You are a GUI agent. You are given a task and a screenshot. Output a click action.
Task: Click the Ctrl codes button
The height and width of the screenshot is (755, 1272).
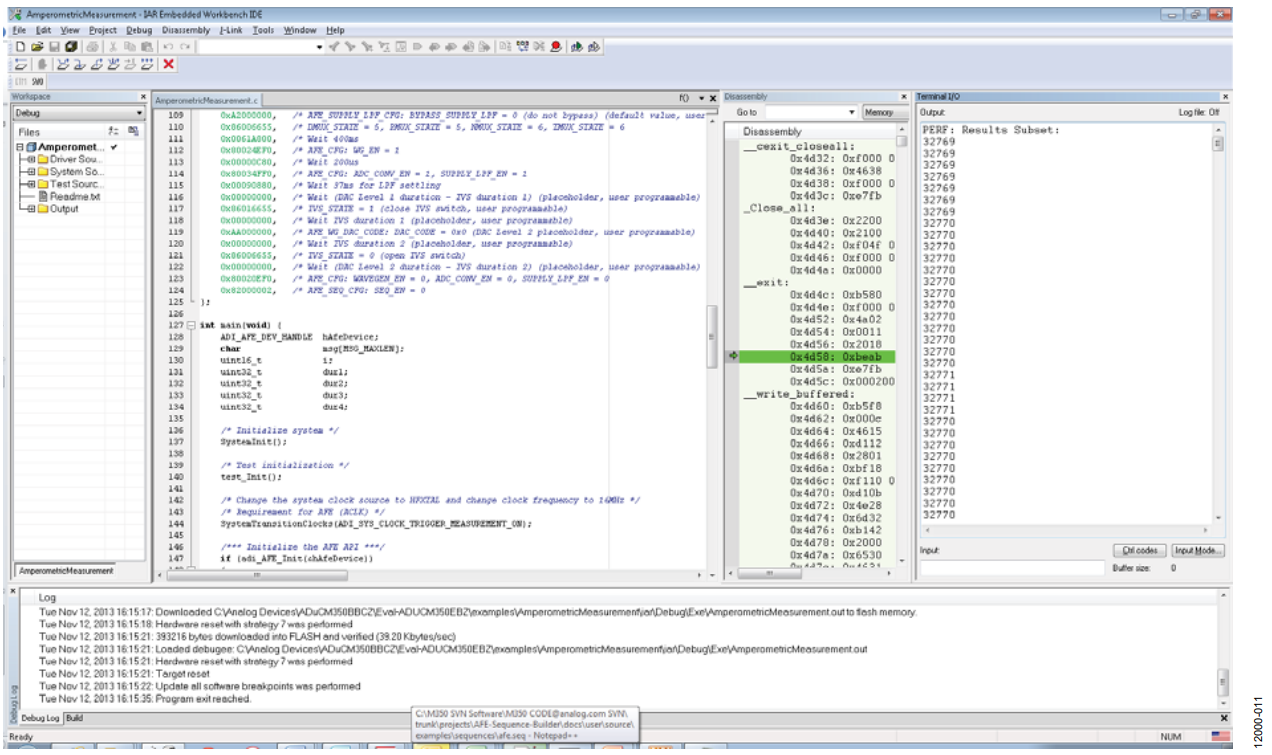pos(1139,551)
